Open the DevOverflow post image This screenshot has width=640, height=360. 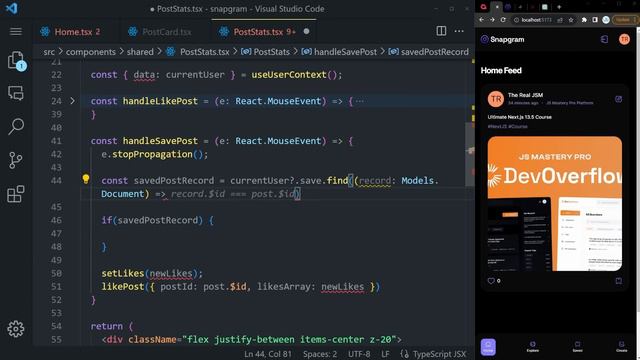click(x=555, y=204)
